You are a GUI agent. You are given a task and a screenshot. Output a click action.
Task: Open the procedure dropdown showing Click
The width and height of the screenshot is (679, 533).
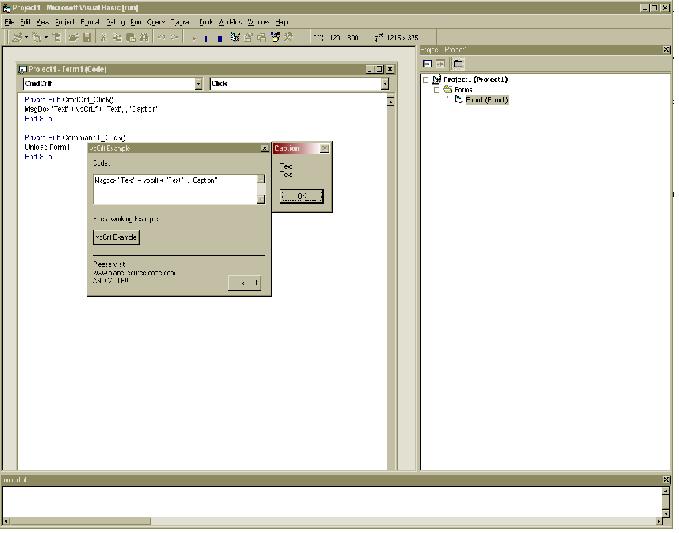click(385, 84)
